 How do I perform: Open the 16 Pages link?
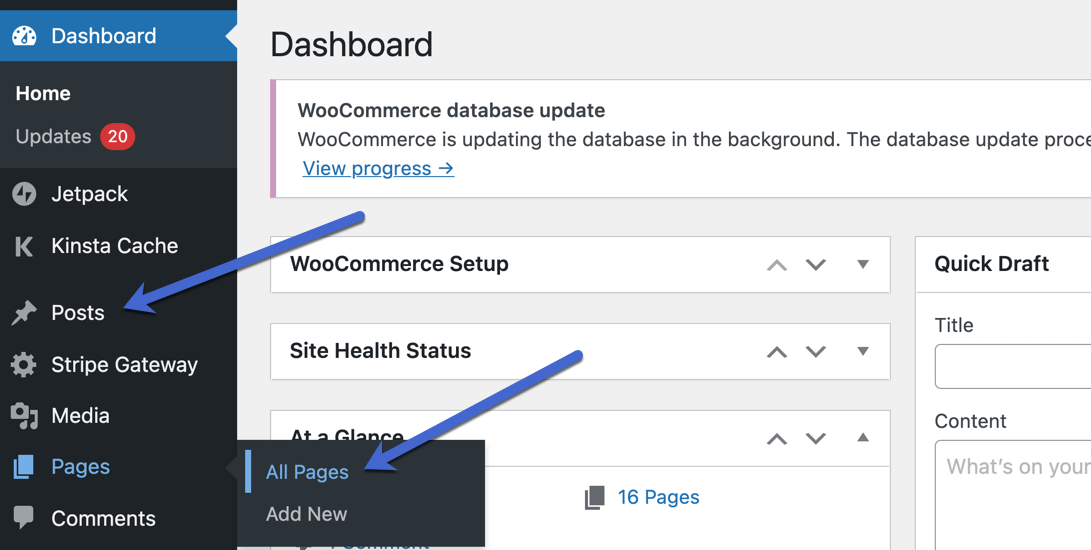click(x=658, y=497)
